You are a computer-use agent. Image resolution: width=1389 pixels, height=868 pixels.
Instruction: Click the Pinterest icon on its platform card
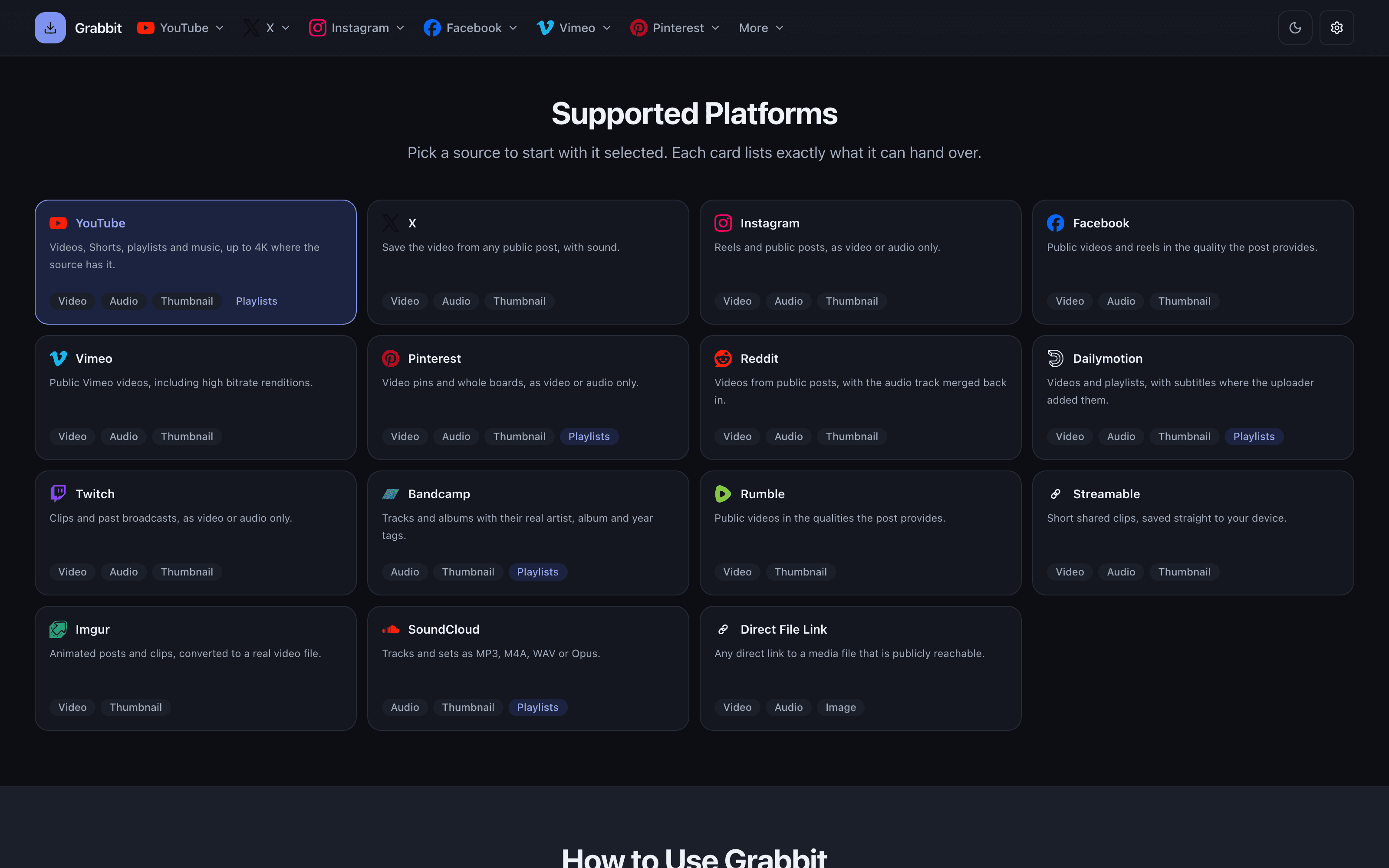tap(390, 358)
